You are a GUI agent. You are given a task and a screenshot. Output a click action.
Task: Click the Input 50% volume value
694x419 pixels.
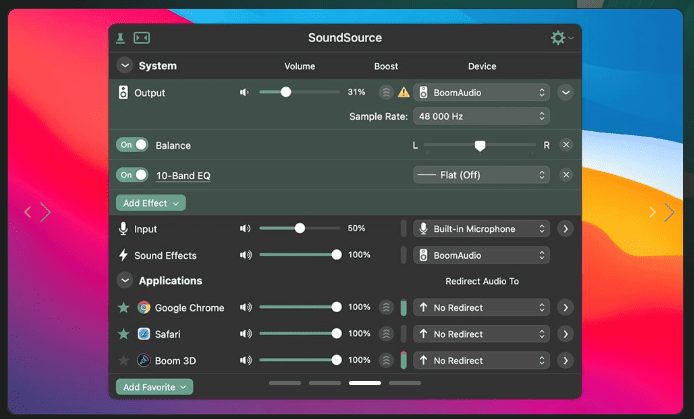point(356,228)
